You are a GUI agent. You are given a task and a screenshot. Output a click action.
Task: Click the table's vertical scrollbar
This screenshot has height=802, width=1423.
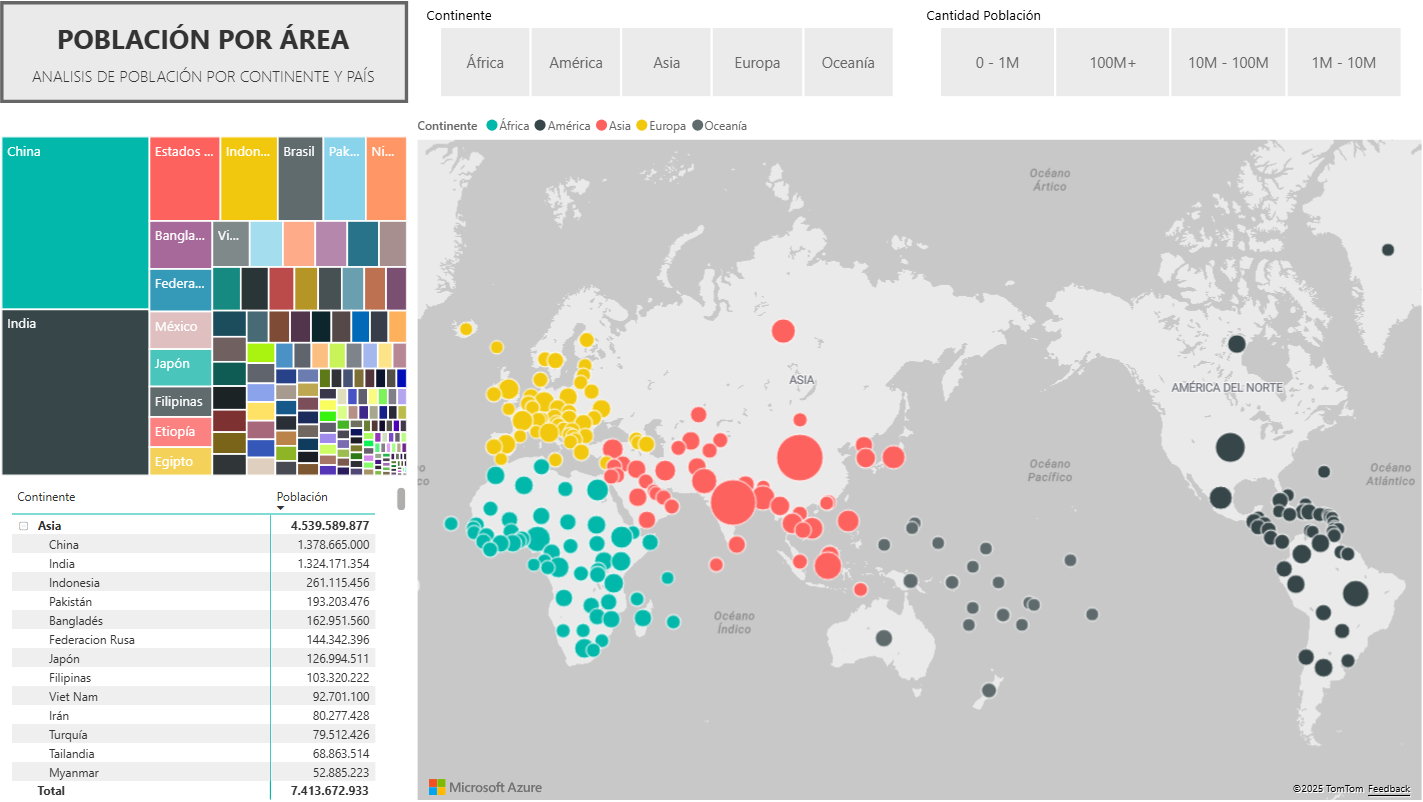pyautogui.click(x=401, y=499)
